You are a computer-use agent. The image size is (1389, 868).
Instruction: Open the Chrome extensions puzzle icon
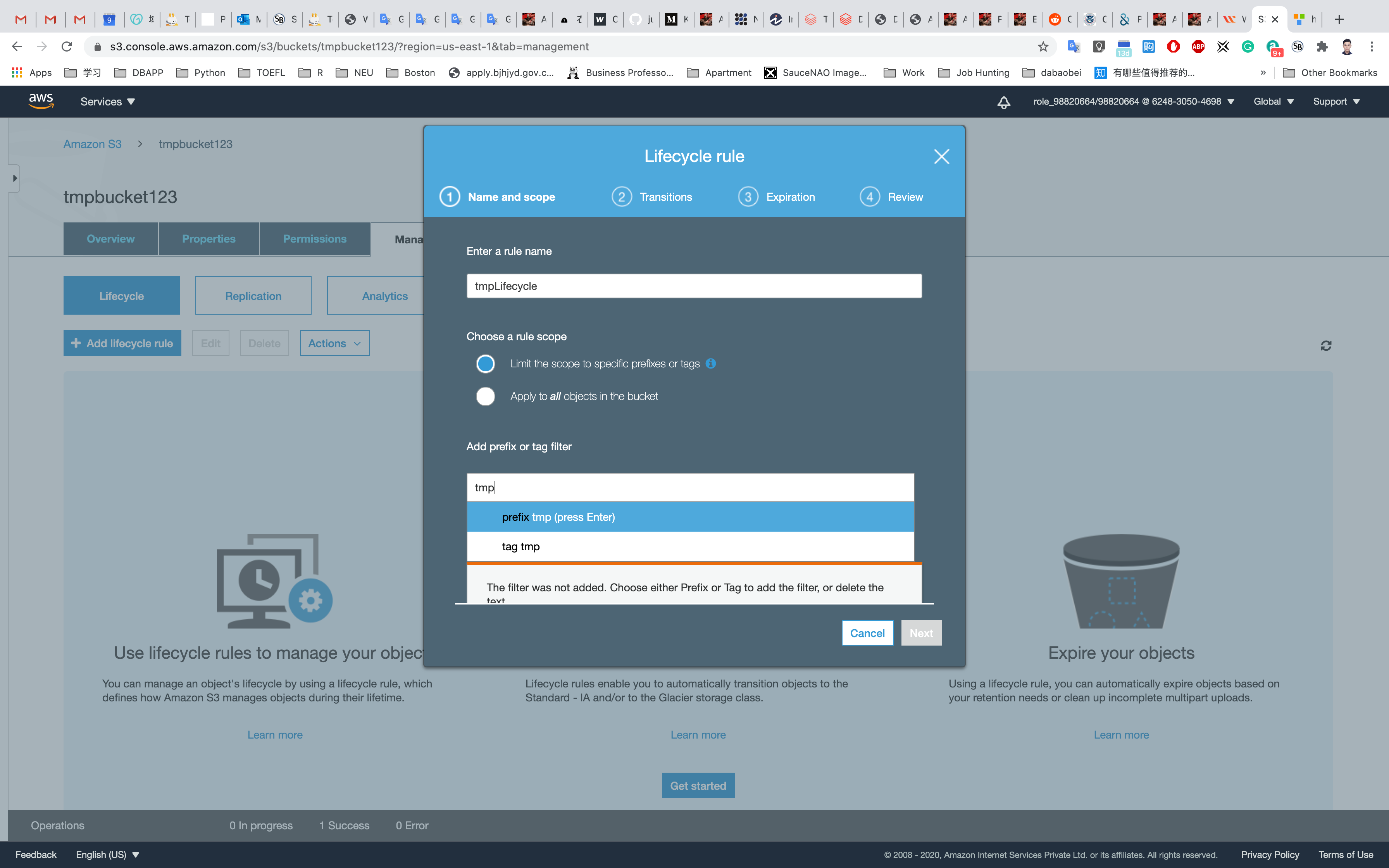pyautogui.click(x=1322, y=46)
